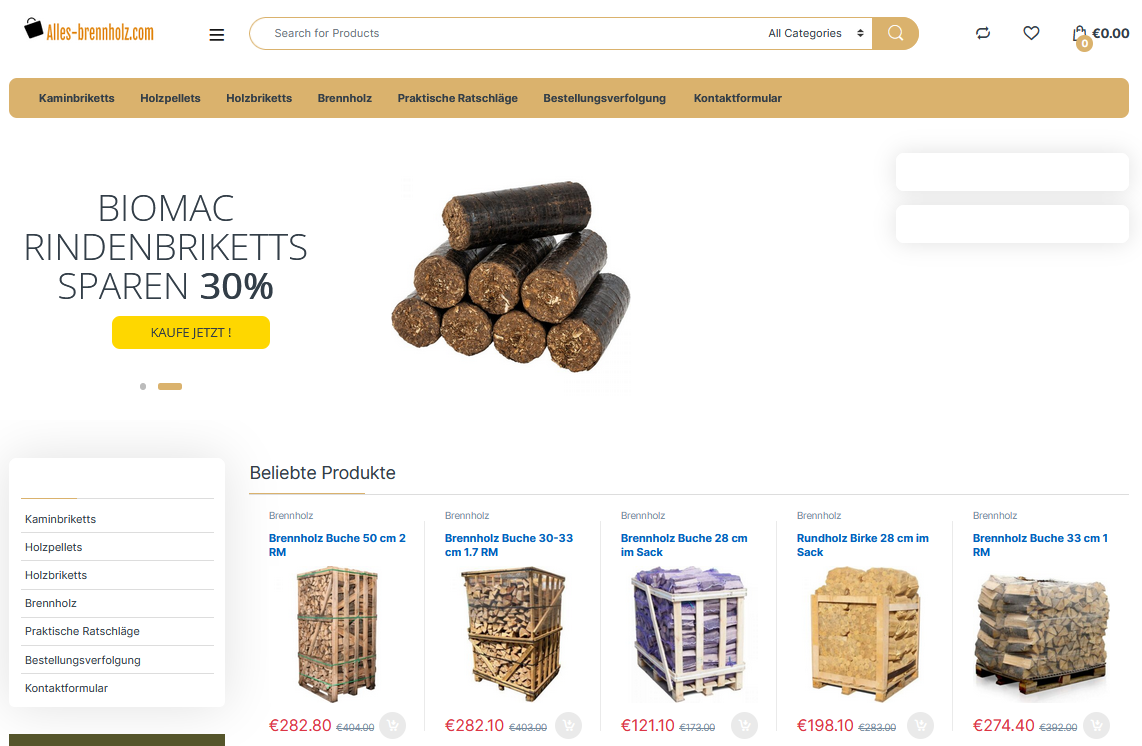Open the wishlist heart icon
The height and width of the screenshot is (746, 1142).
tap(1031, 33)
